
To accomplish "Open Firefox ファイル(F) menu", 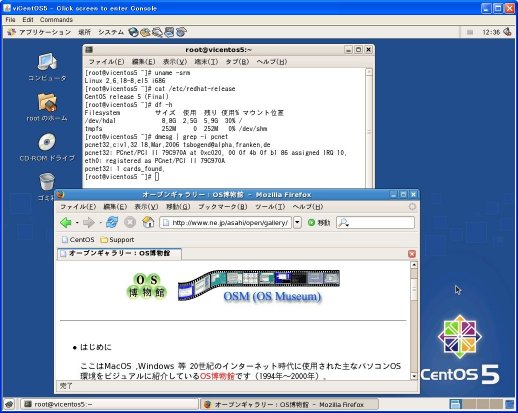I will (x=78, y=207).
